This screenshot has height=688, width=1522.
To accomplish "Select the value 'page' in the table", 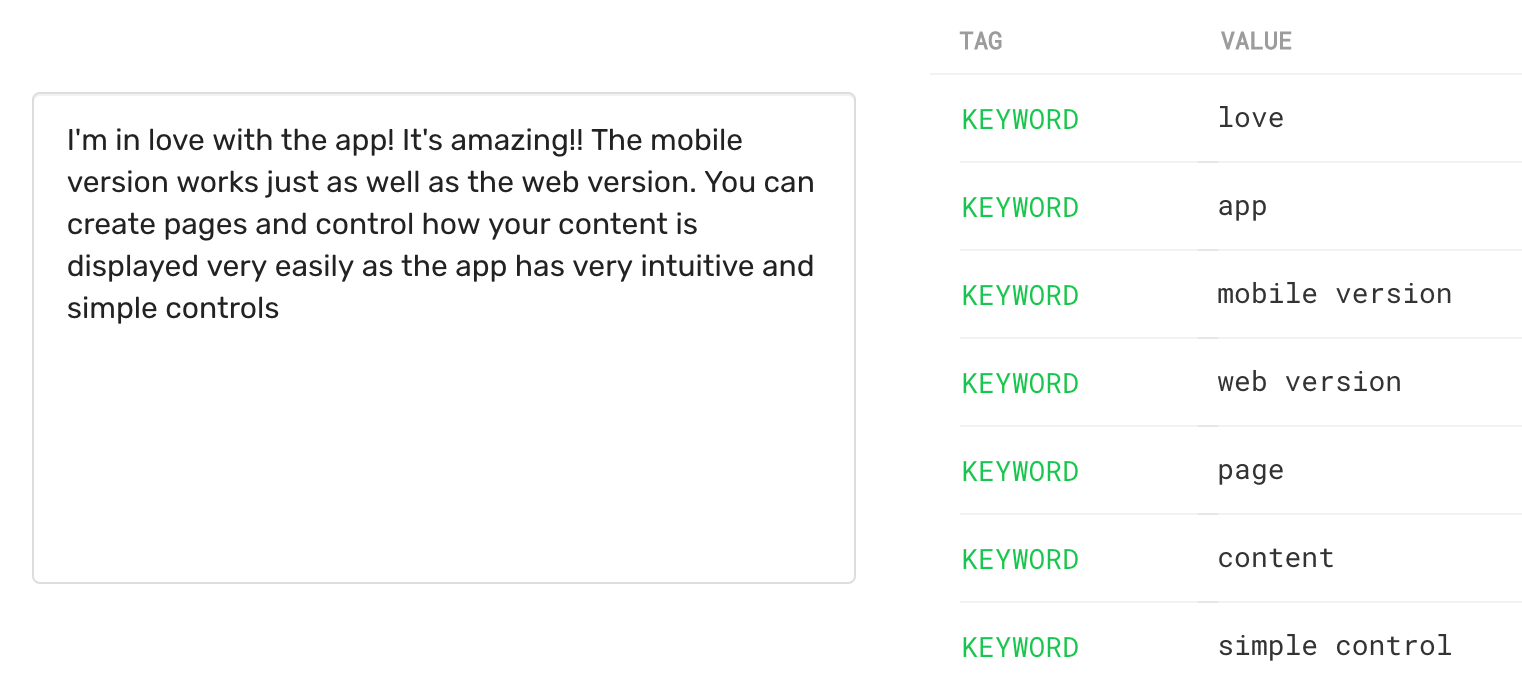I will pyautogui.click(x=1250, y=469).
